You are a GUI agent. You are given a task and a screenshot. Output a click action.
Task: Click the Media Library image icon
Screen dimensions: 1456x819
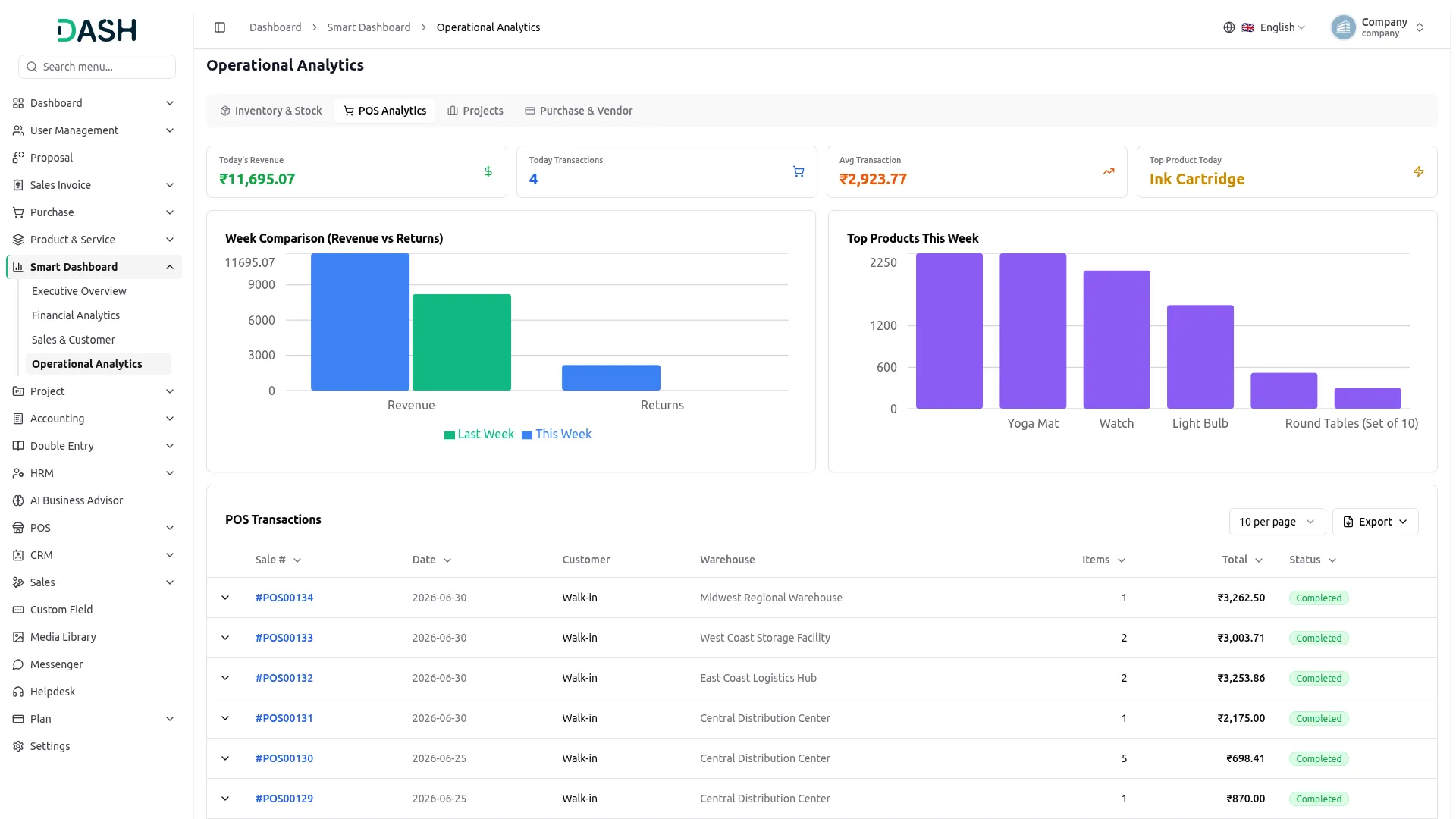tap(18, 637)
